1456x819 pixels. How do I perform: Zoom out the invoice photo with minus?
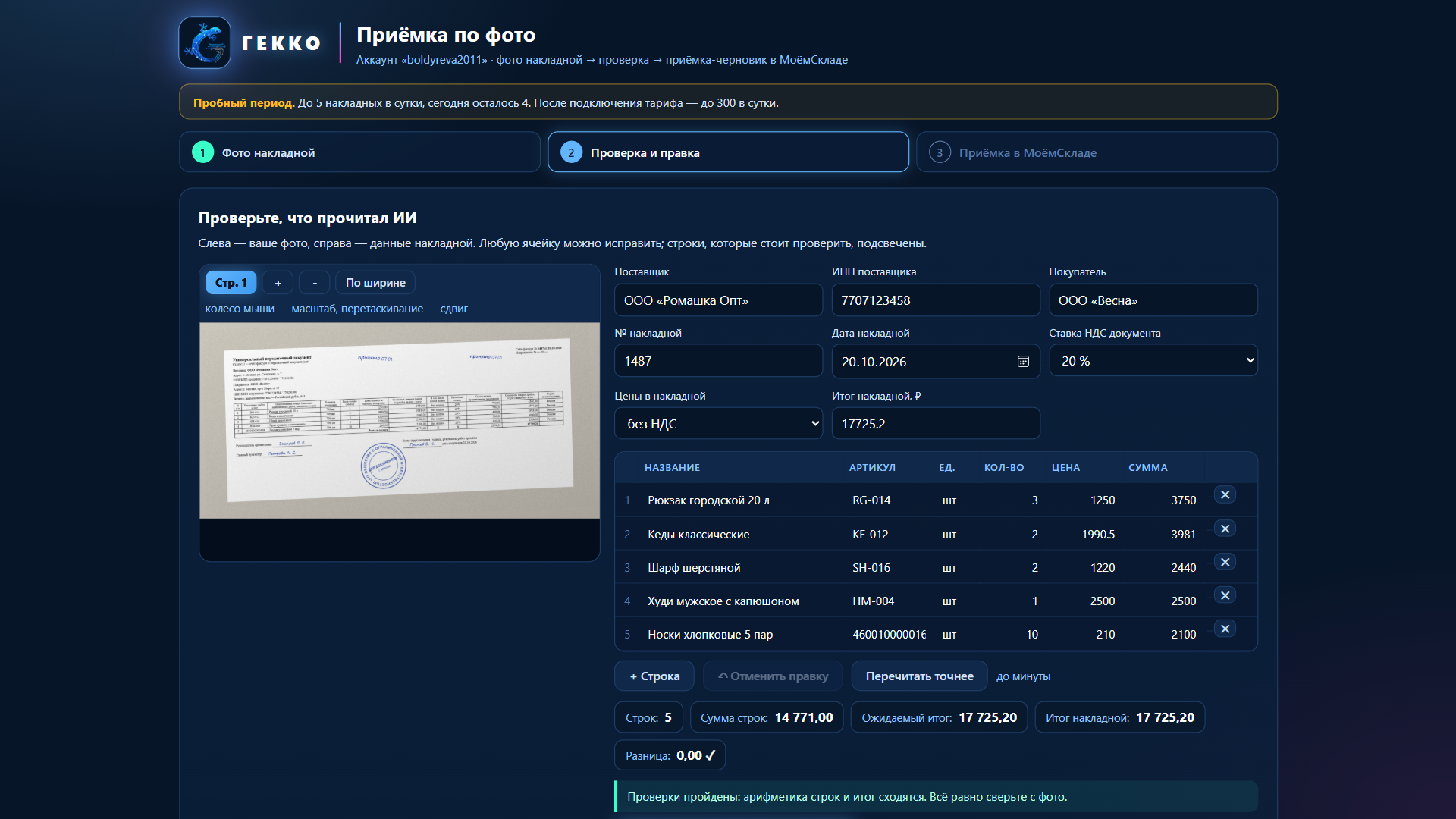click(x=315, y=283)
